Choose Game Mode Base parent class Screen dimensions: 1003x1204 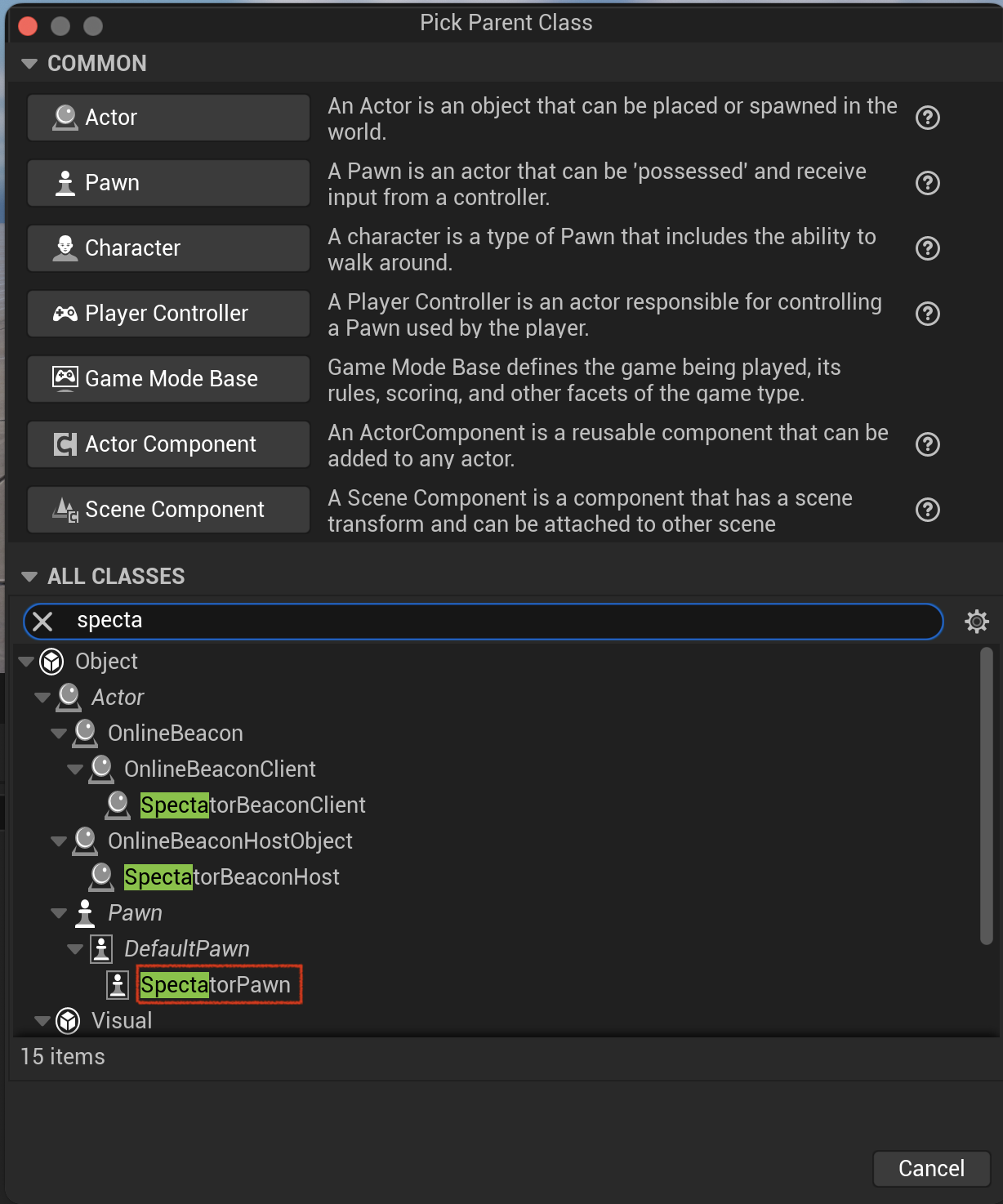tap(169, 379)
